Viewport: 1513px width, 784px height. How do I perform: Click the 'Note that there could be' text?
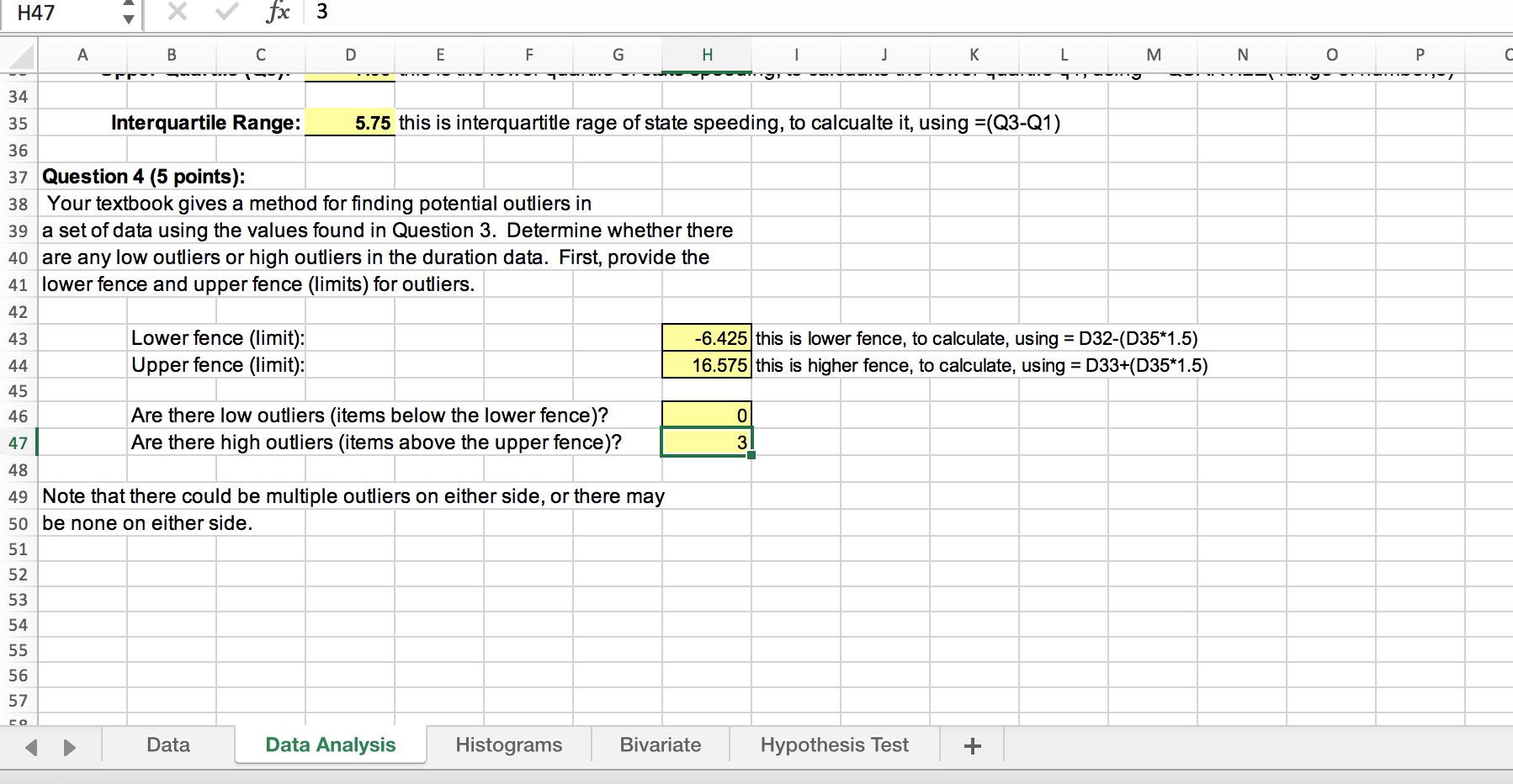point(353,496)
